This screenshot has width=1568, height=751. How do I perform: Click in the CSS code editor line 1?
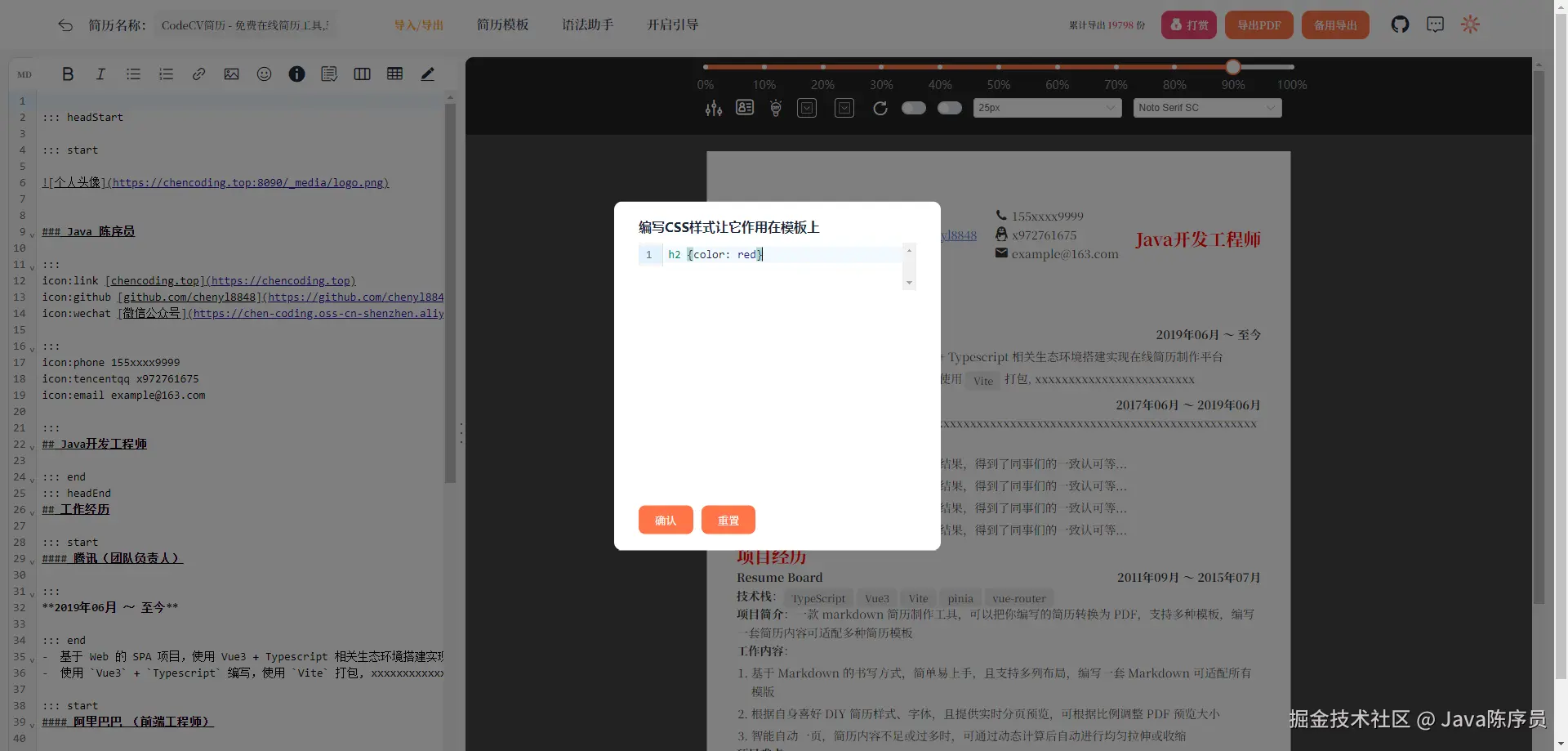784,255
